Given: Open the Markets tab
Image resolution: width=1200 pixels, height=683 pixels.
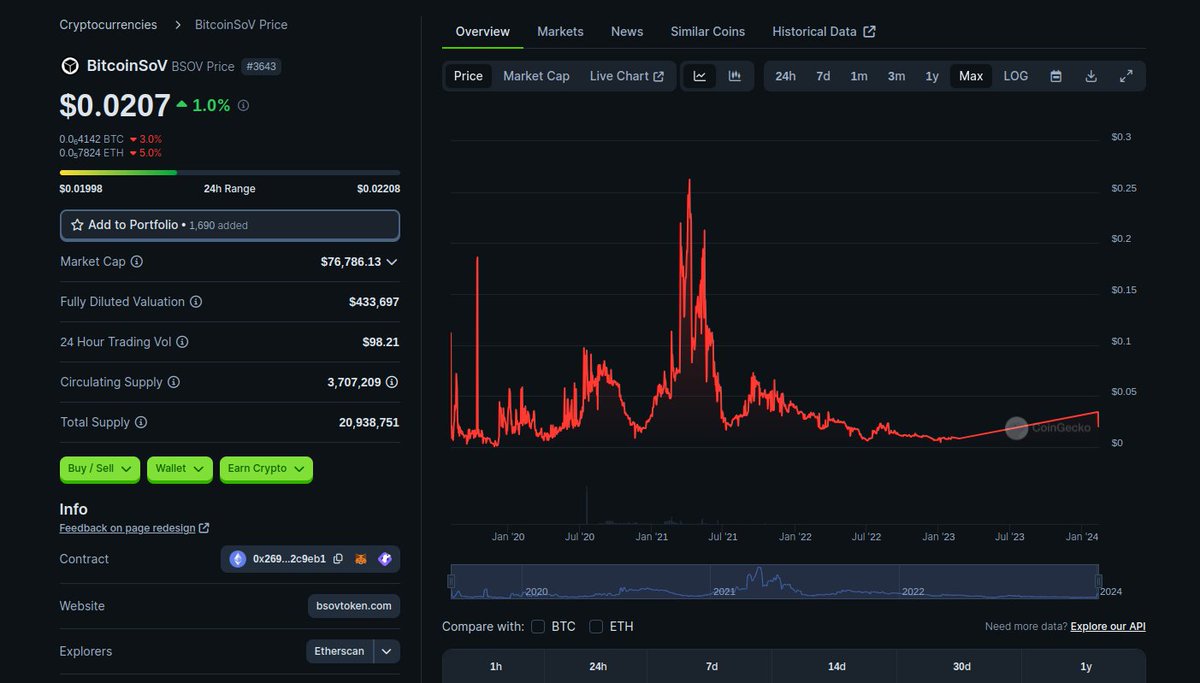Looking at the screenshot, I should pos(560,31).
